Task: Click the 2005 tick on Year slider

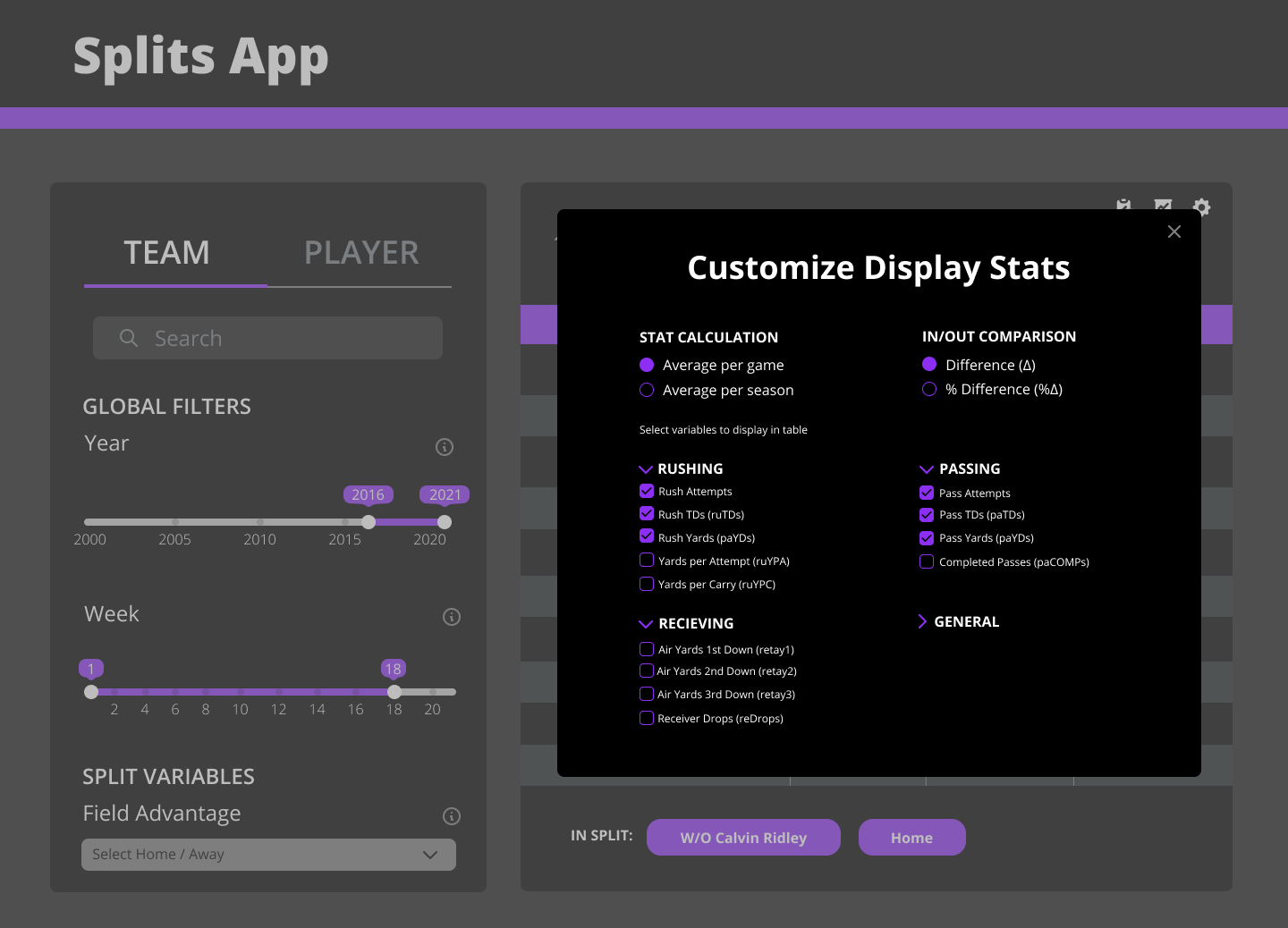Action: [x=175, y=522]
